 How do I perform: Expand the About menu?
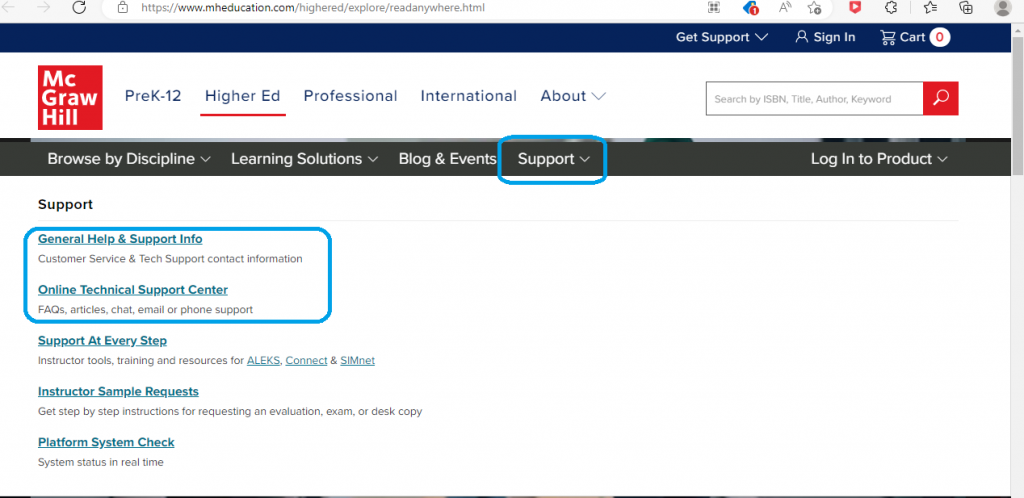click(x=572, y=96)
